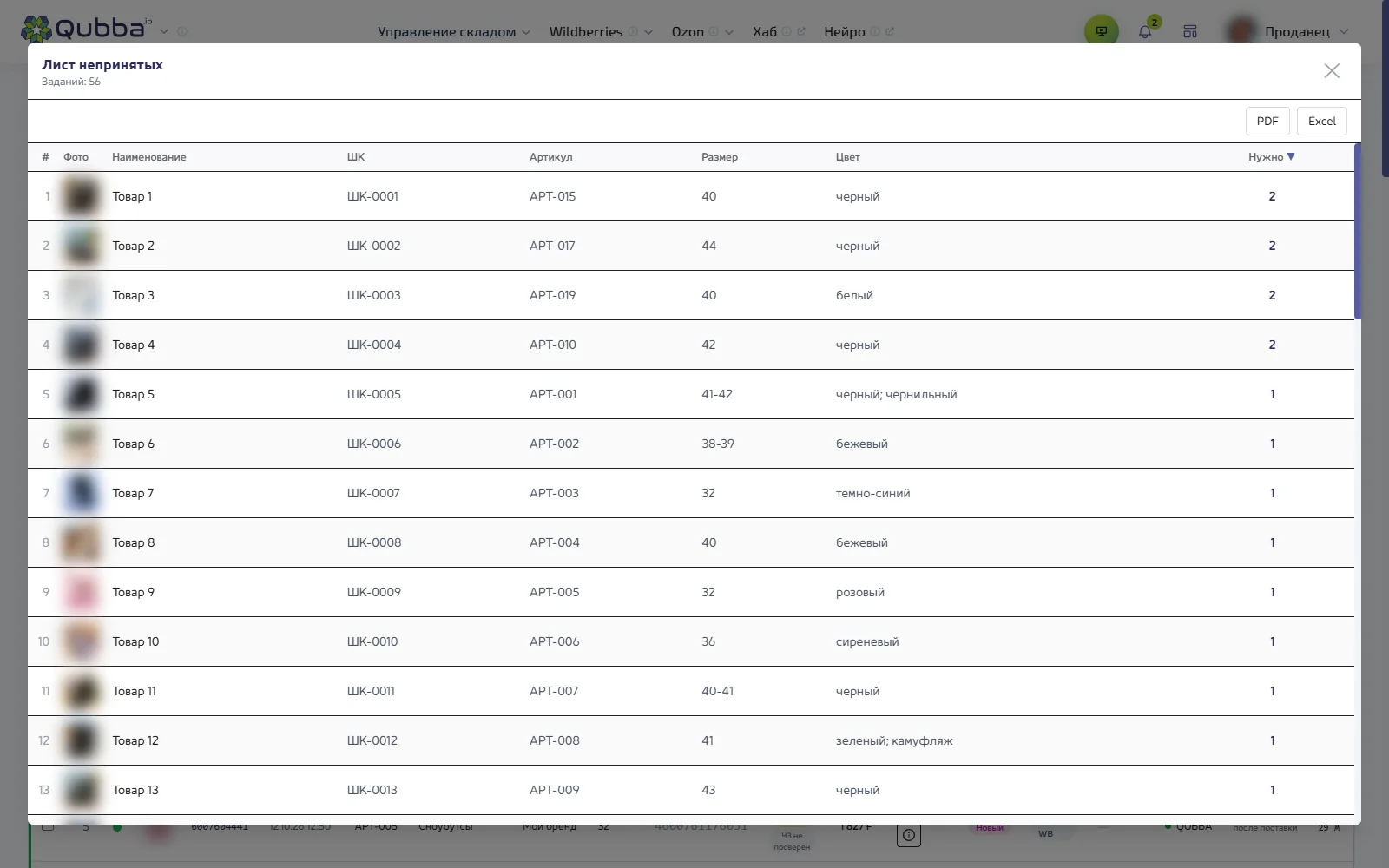Close the Лист непринятых dialog

point(1332,71)
